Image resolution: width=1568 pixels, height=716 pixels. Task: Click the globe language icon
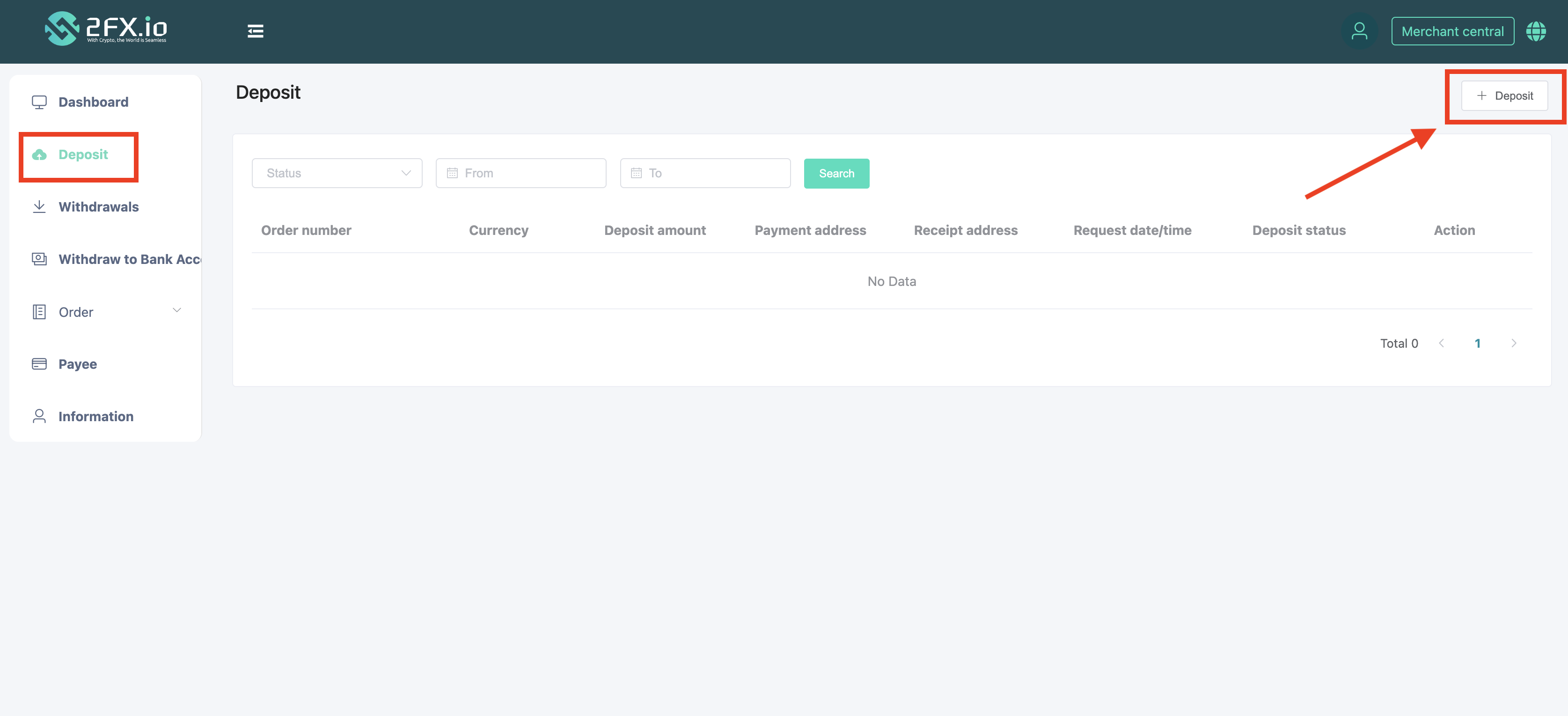tap(1535, 31)
